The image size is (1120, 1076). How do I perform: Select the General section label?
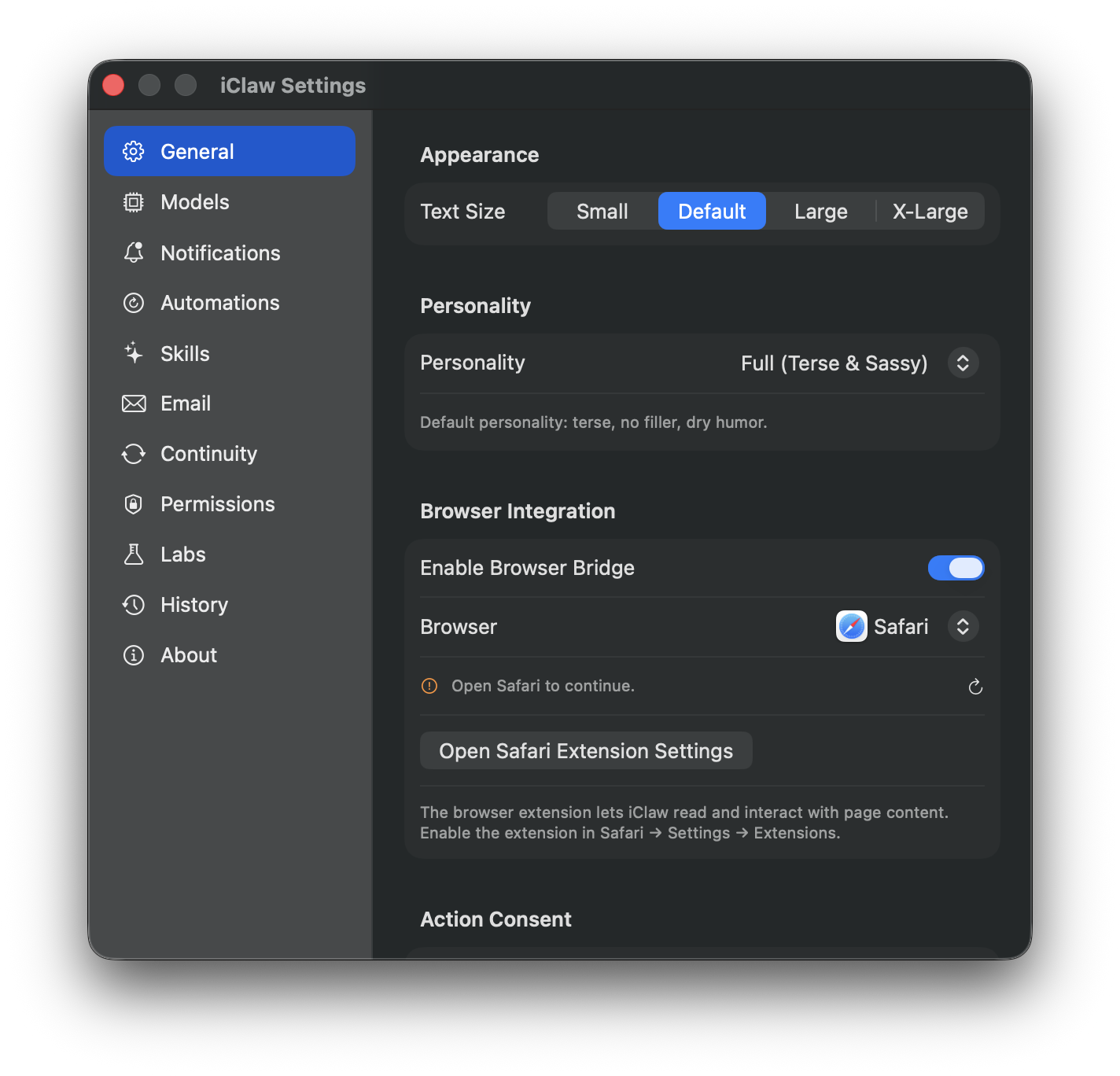point(197,152)
